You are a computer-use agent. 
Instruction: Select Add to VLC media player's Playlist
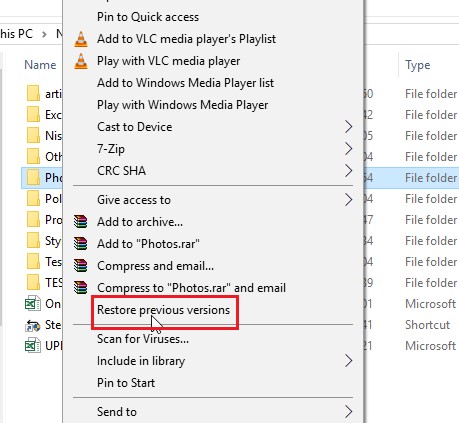pyautogui.click(x=186, y=39)
